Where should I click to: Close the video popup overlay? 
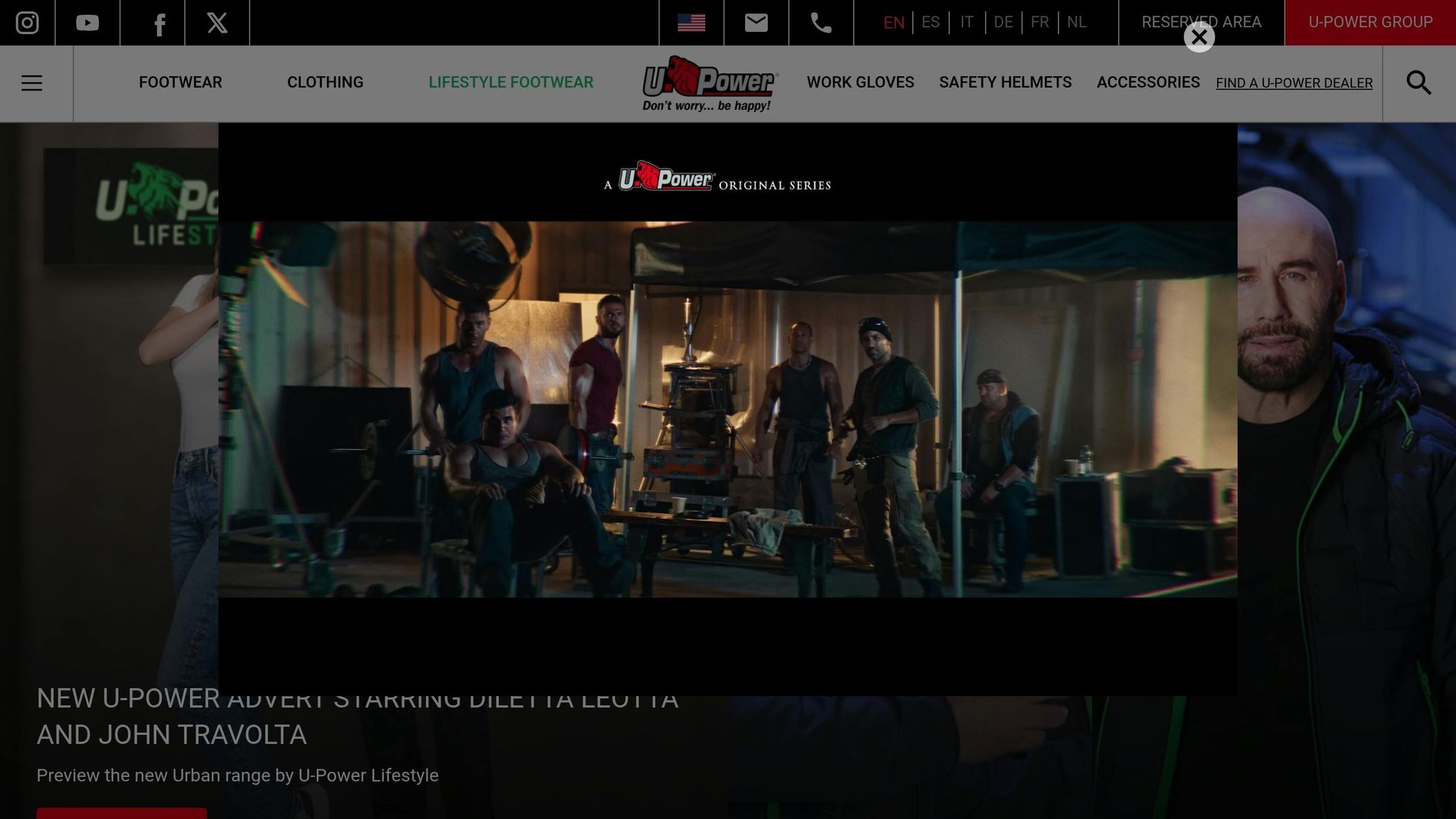coord(1199,37)
